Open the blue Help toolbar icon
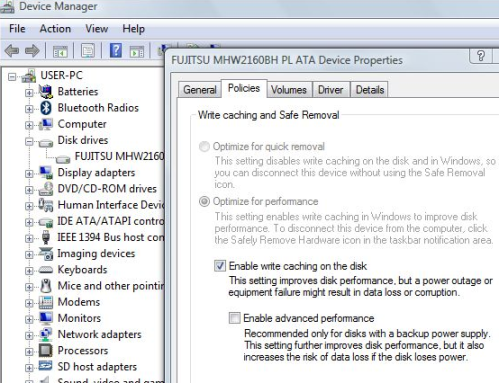499x383 pixels. (116, 51)
